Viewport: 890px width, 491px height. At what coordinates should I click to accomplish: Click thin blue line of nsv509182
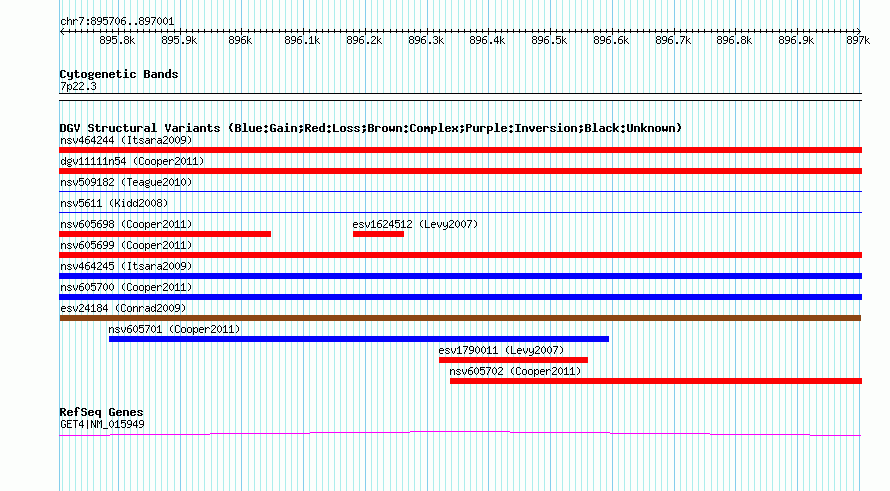(x=460, y=191)
